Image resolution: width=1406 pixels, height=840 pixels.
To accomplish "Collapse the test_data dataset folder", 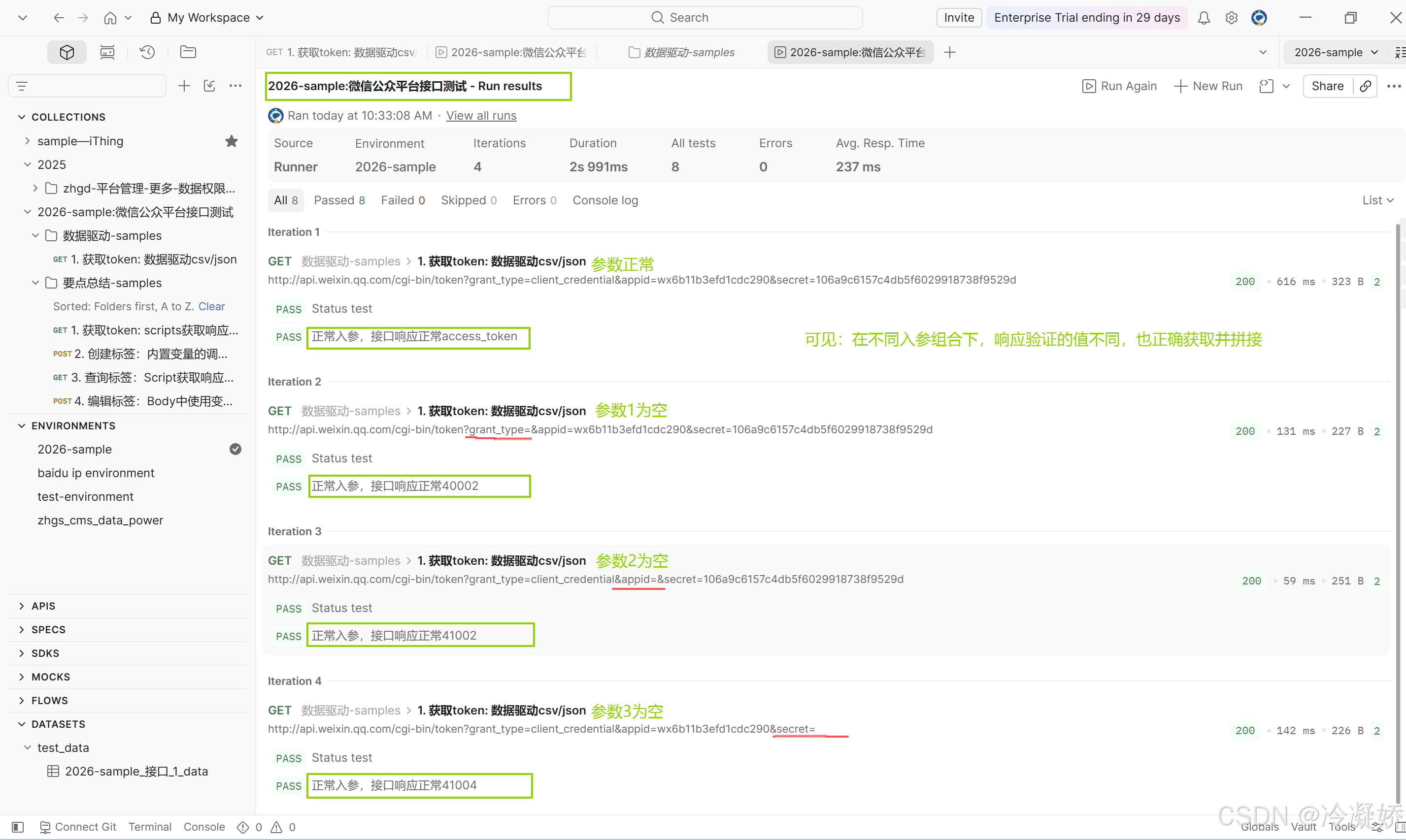I will 27,747.
